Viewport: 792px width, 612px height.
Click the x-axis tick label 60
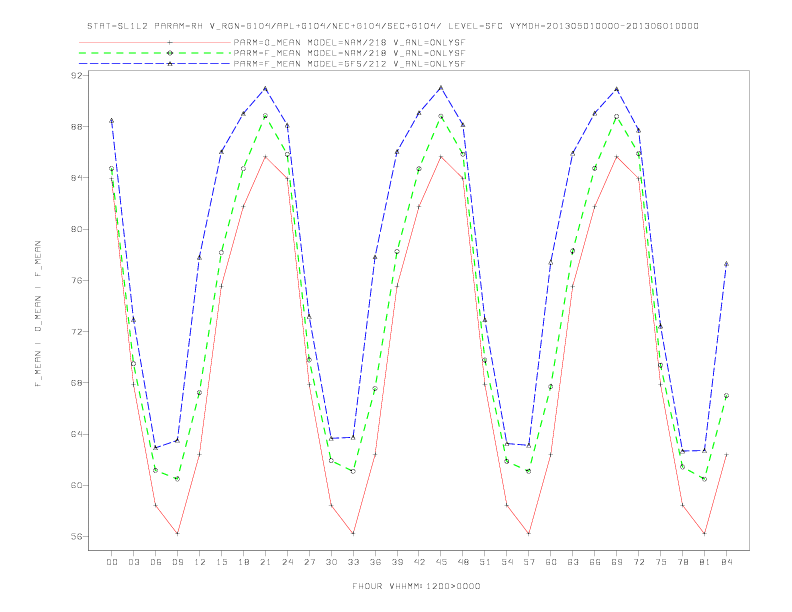(x=551, y=562)
